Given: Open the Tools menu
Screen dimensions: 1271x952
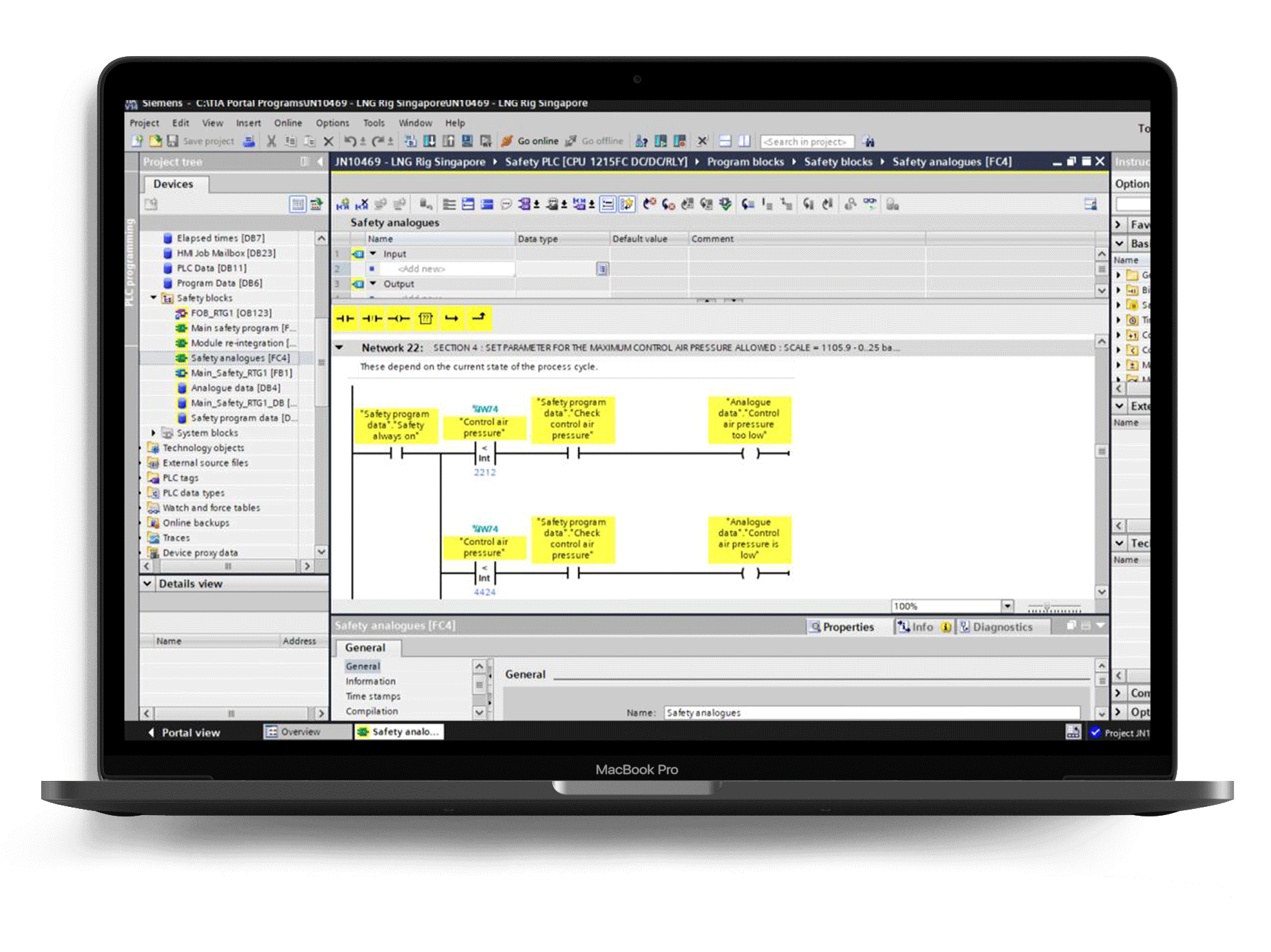Looking at the screenshot, I should 374,123.
